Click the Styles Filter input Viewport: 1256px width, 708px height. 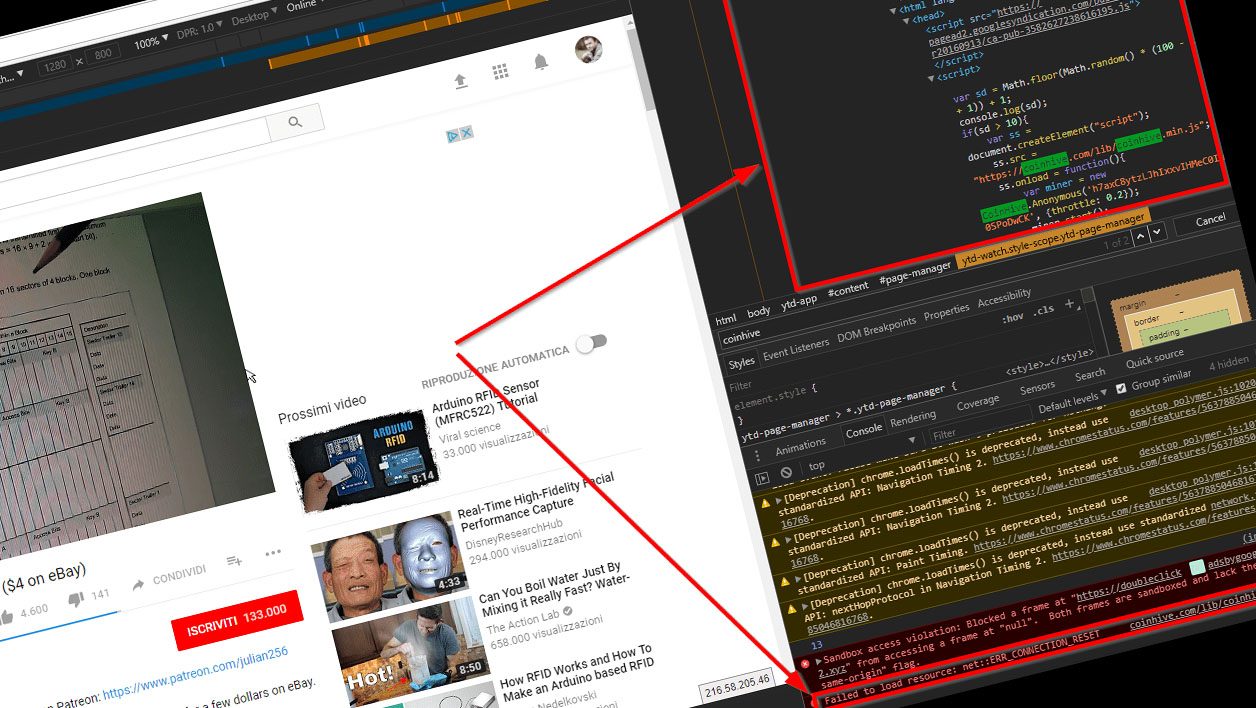[x=741, y=385]
